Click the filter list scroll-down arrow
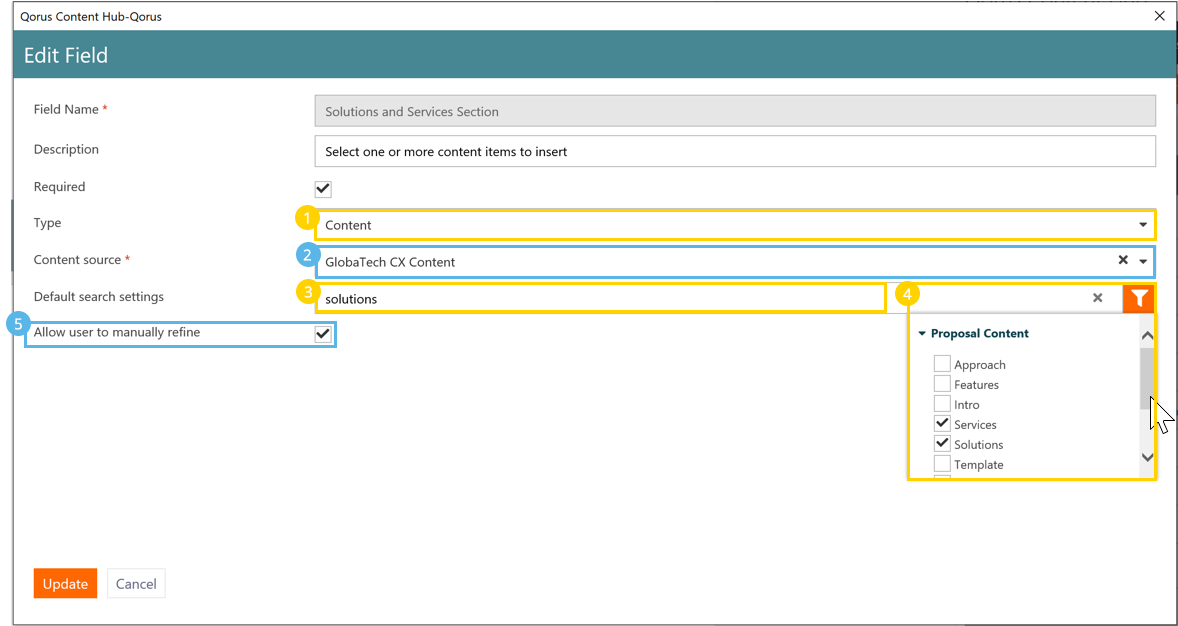This screenshot has width=1178, height=626. (x=1147, y=457)
